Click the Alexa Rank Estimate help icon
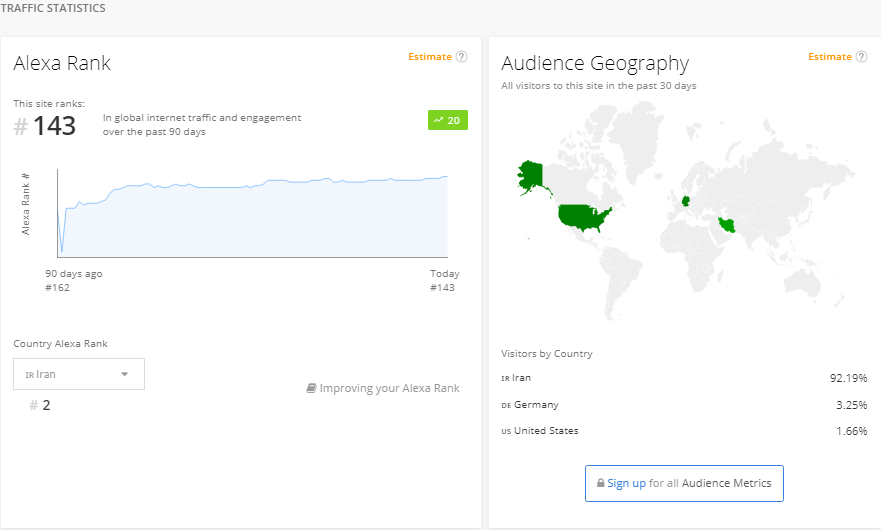Viewport: 881px width, 530px height. (461, 57)
